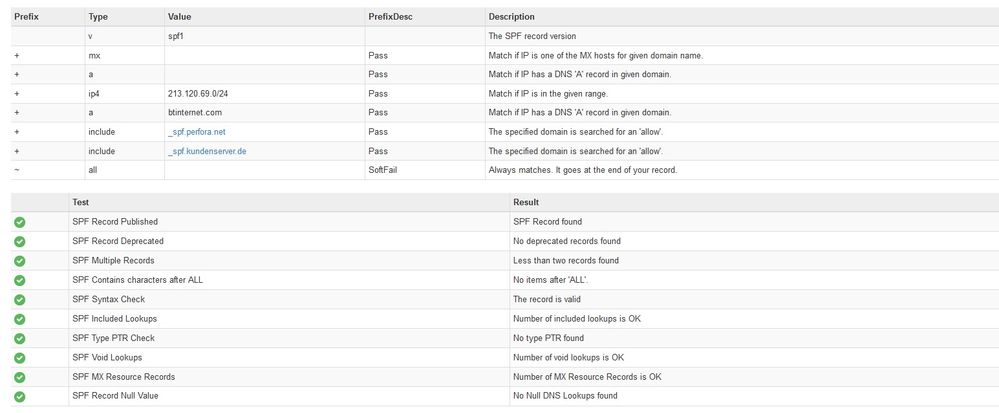The width and height of the screenshot is (999, 413).
Task: Click green check beside SPF Included Lookups
Action: click(x=20, y=319)
